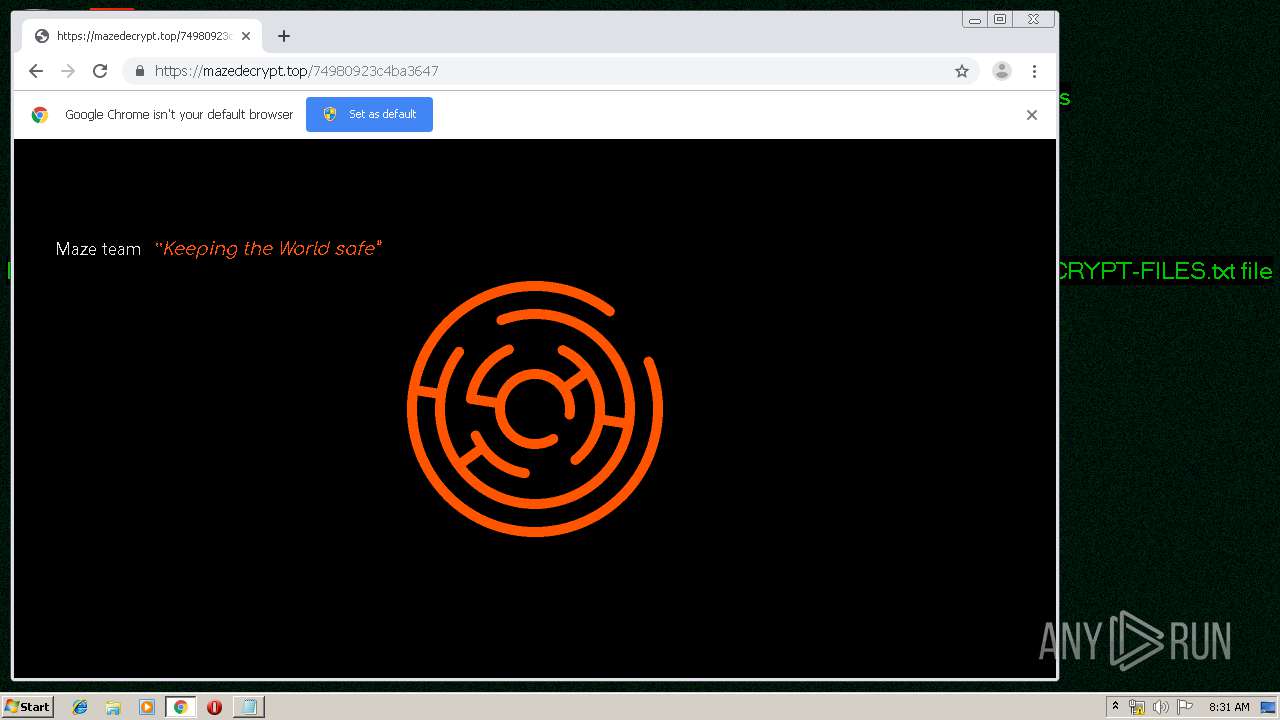Click the network tray icon
The width and height of the screenshot is (1280, 720).
tap(1137, 707)
